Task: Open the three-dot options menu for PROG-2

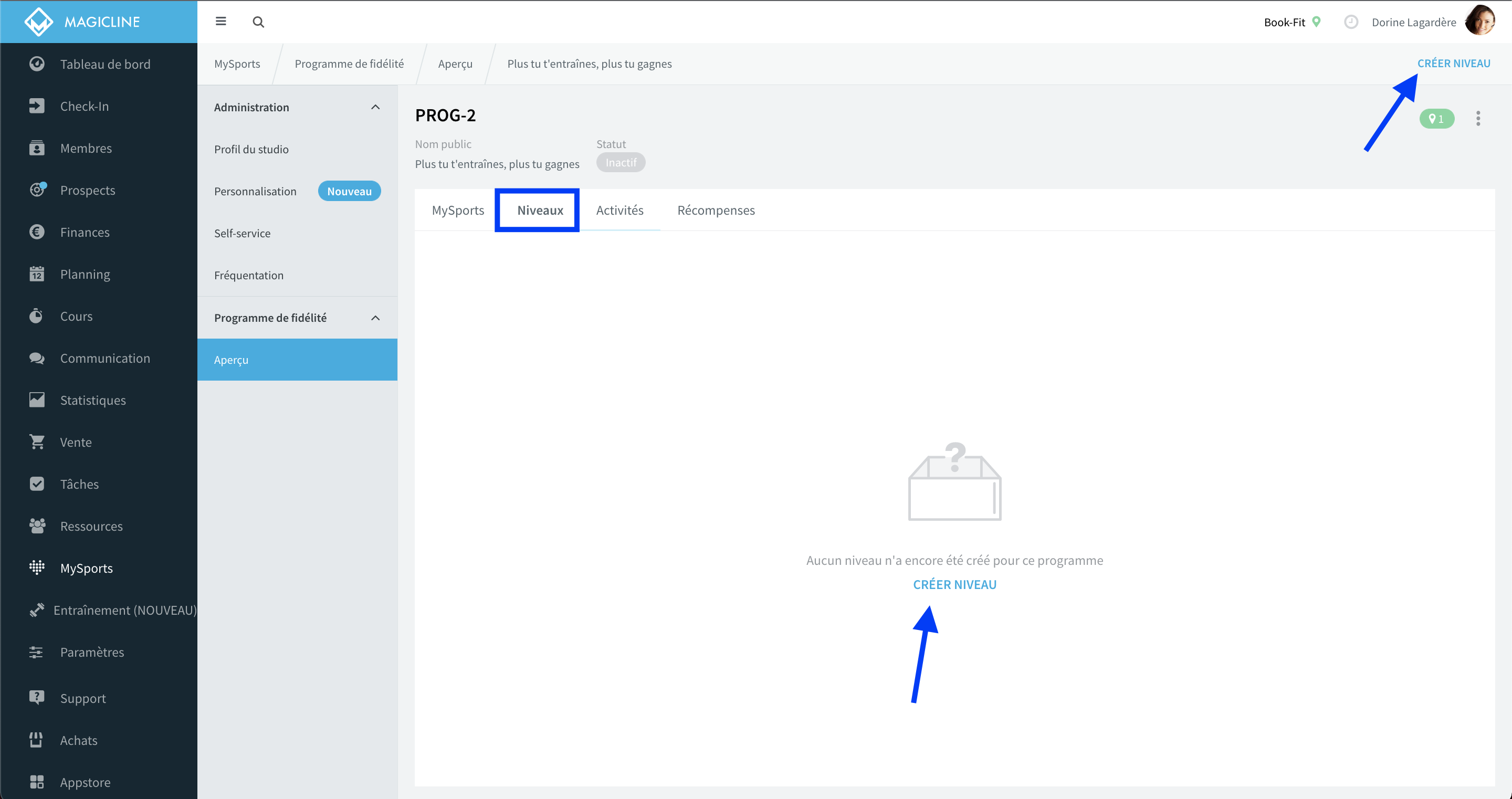Action: point(1478,119)
